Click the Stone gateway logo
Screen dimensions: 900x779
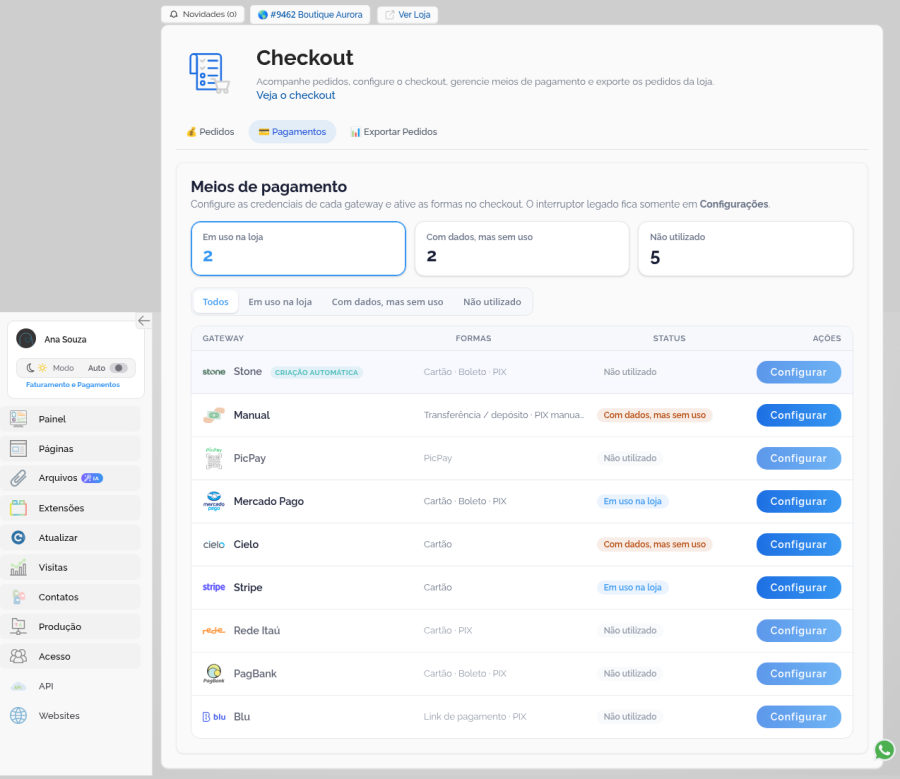(214, 372)
